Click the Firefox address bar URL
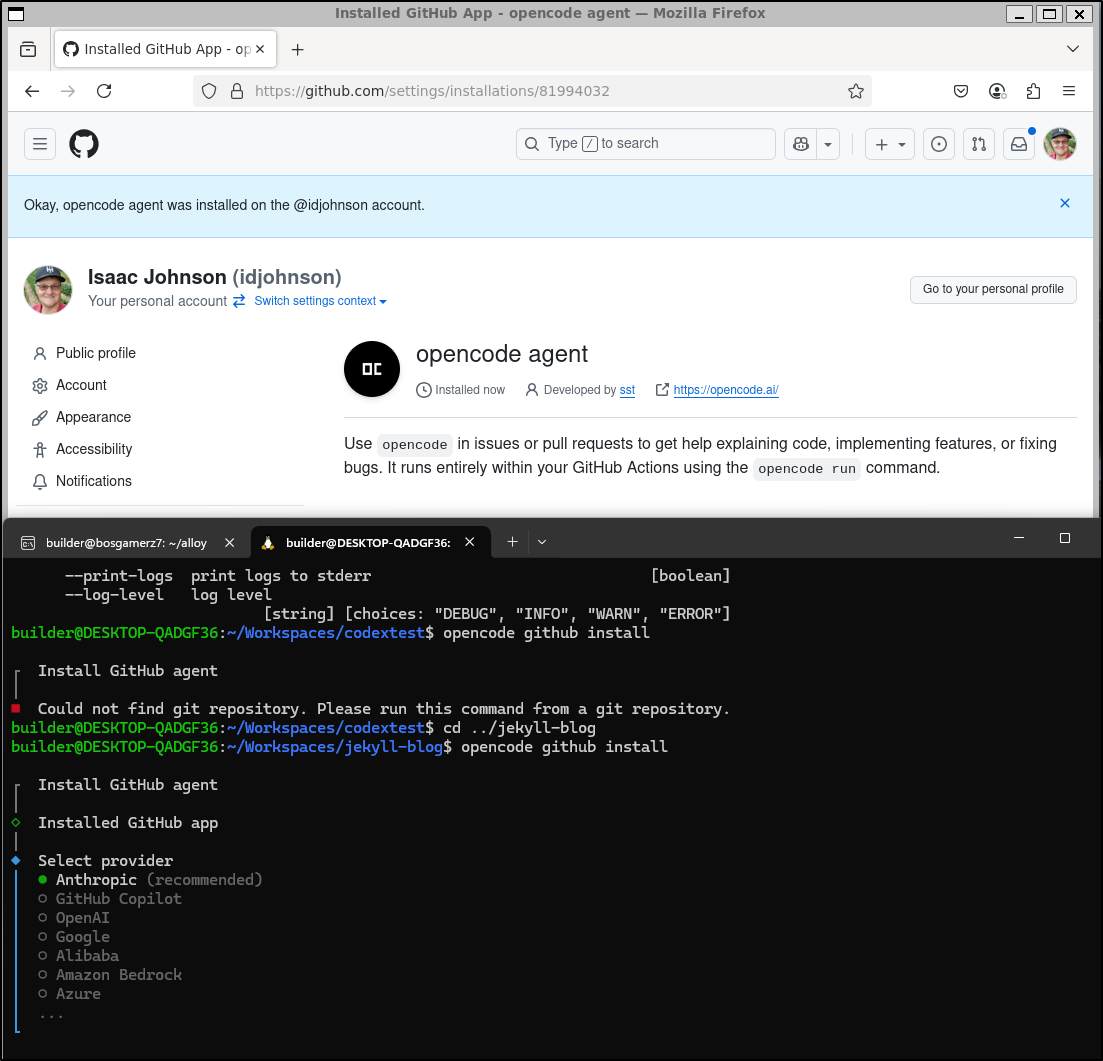1103x1061 pixels. coord(432,91)
